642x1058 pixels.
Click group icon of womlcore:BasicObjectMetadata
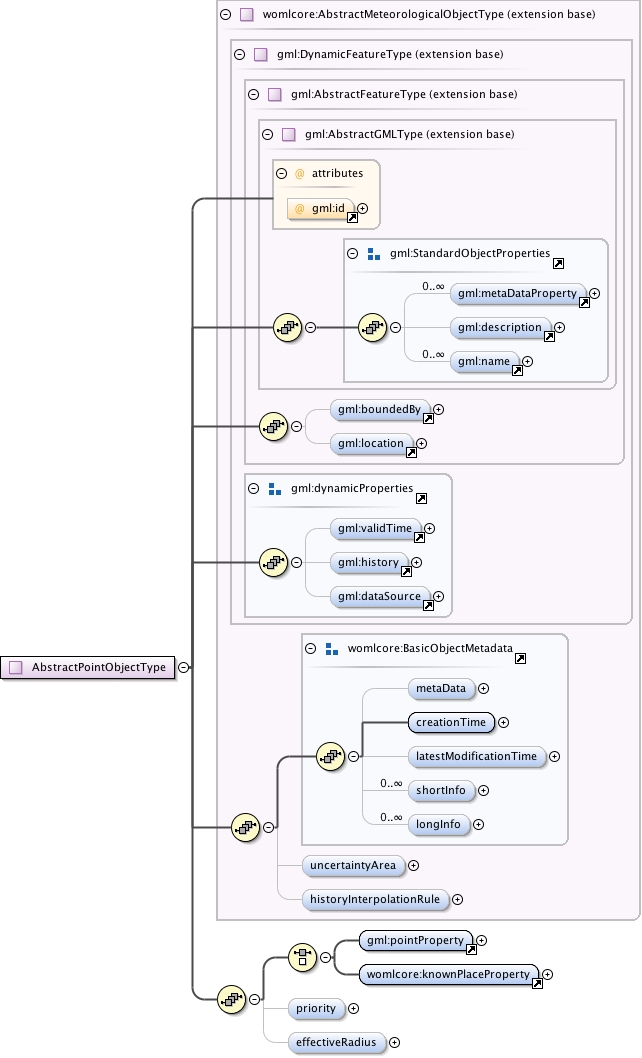[331, 648]
